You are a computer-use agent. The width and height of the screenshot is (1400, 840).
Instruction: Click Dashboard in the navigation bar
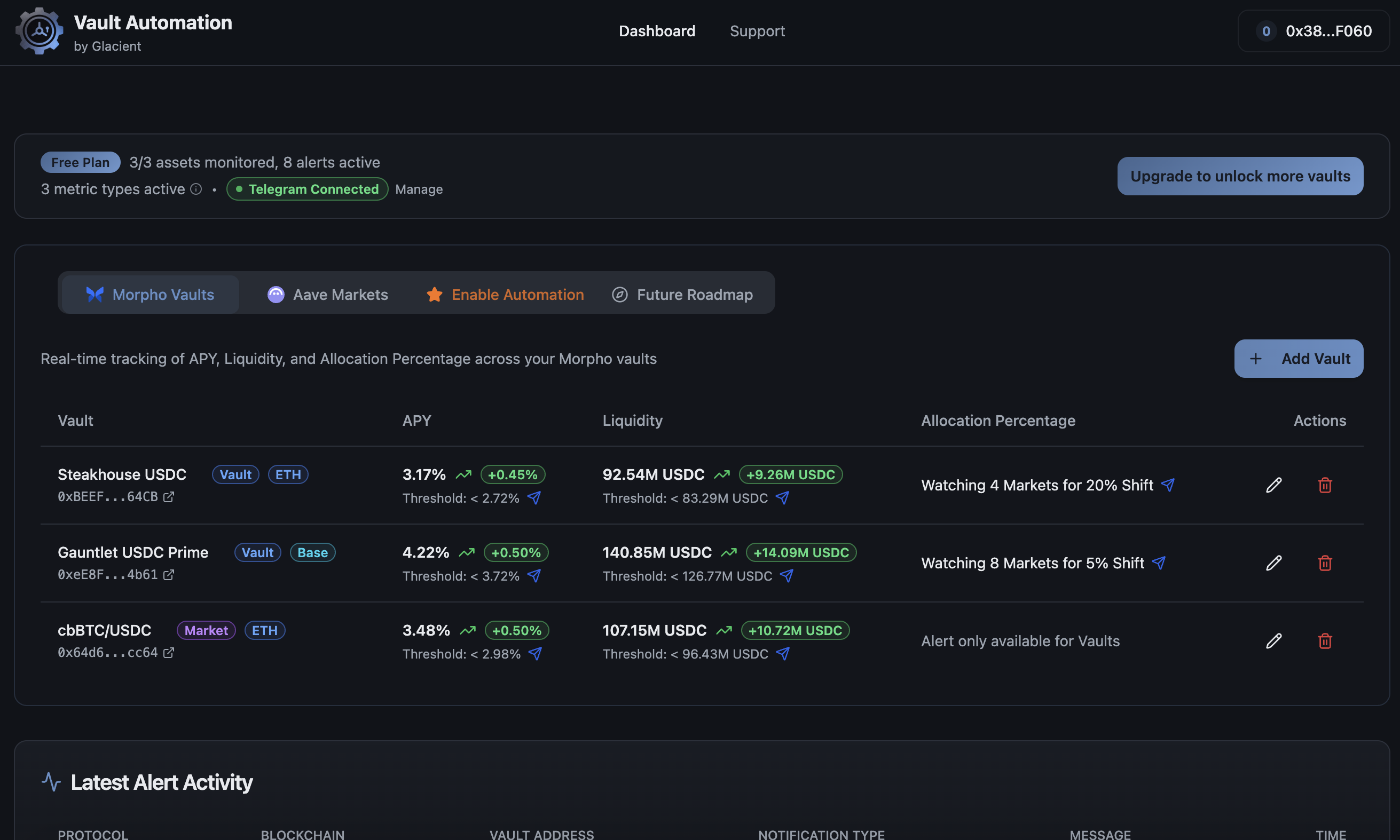657,31
